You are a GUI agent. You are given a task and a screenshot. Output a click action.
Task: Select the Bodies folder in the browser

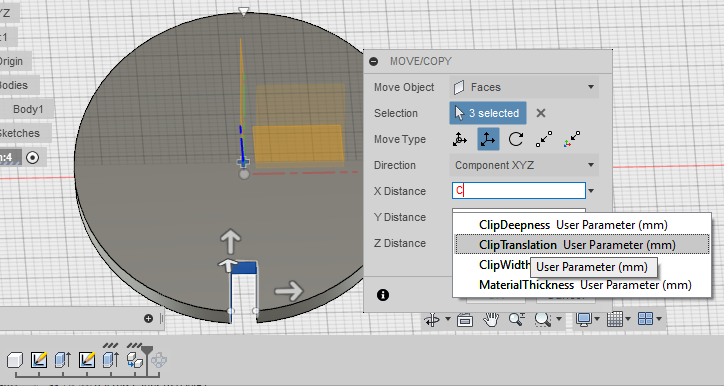click(x=14, y=85)
